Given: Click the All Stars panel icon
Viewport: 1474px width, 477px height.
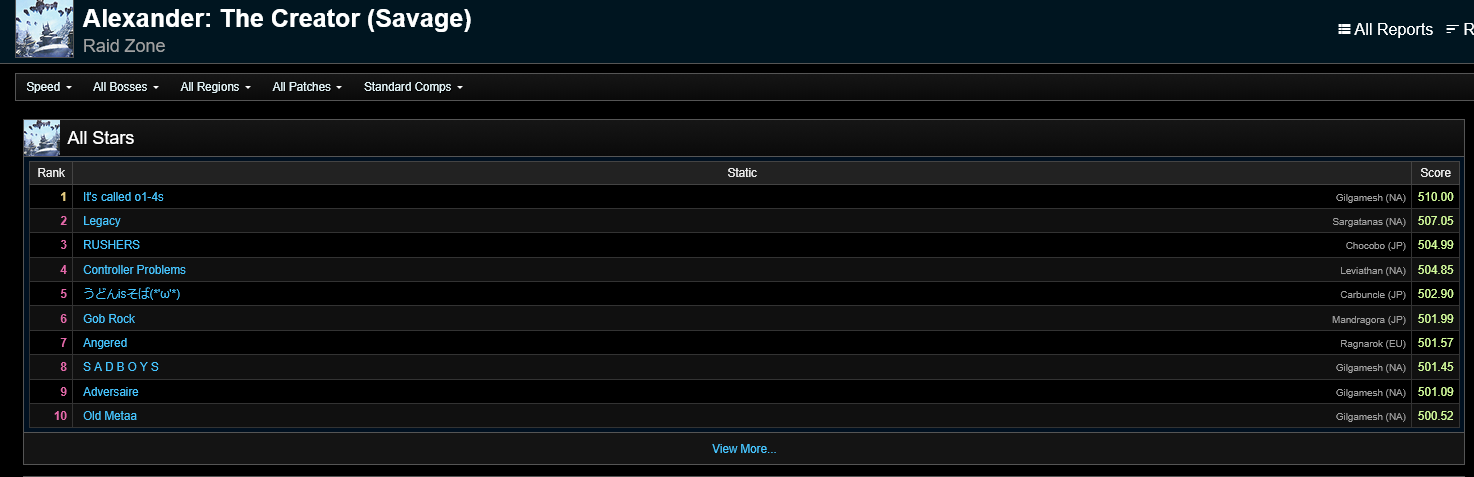Looking at the screenshot, I should click(42, 138).
